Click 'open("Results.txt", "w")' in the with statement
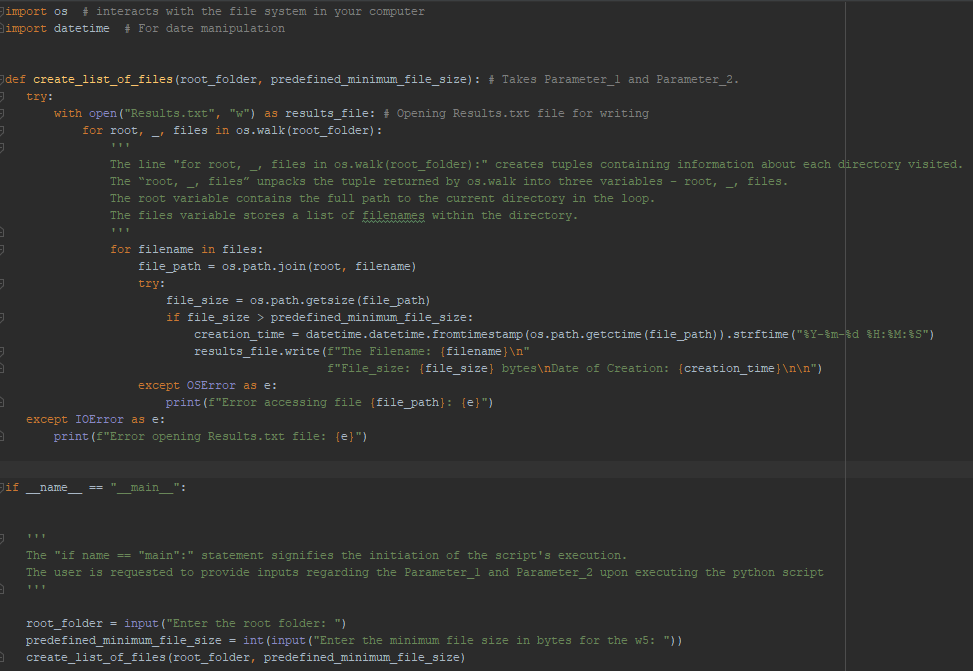The width and height of the screenshot is (973, 671). 172,114
